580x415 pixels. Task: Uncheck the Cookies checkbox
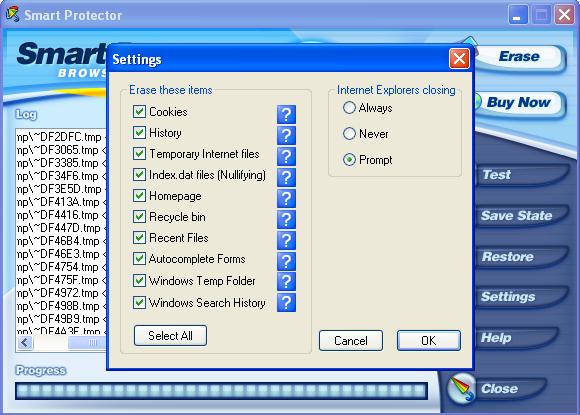tap(139, 111)
